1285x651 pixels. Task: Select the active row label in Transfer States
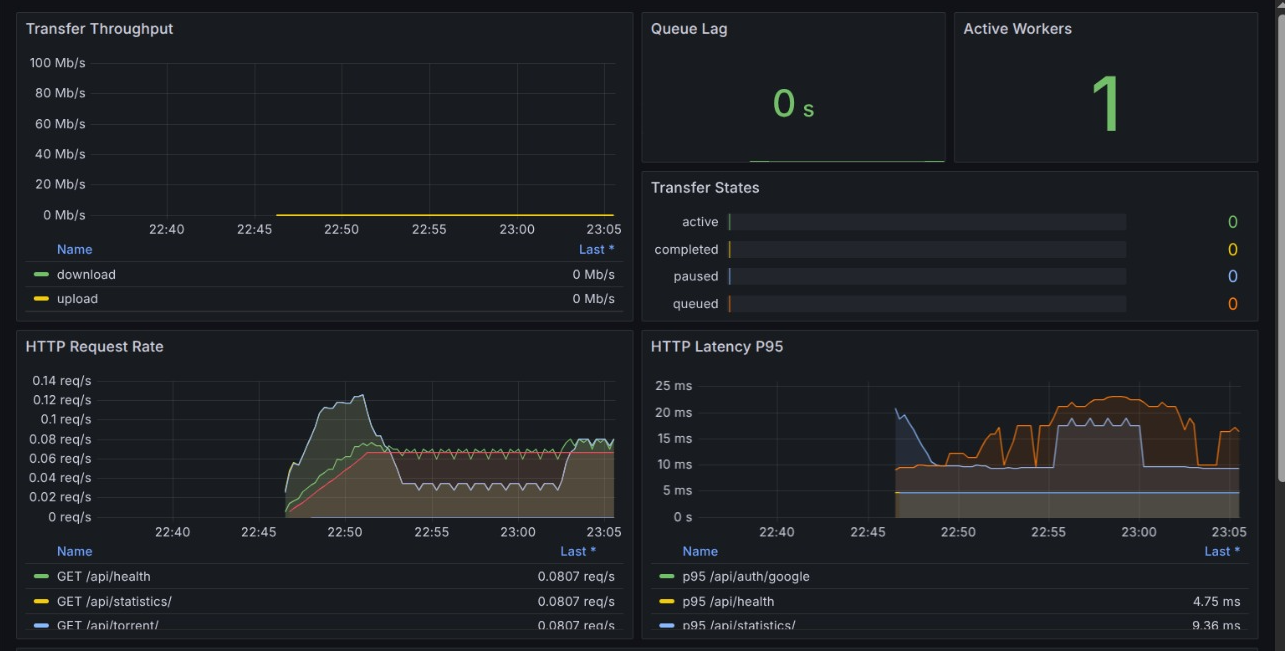700,222
